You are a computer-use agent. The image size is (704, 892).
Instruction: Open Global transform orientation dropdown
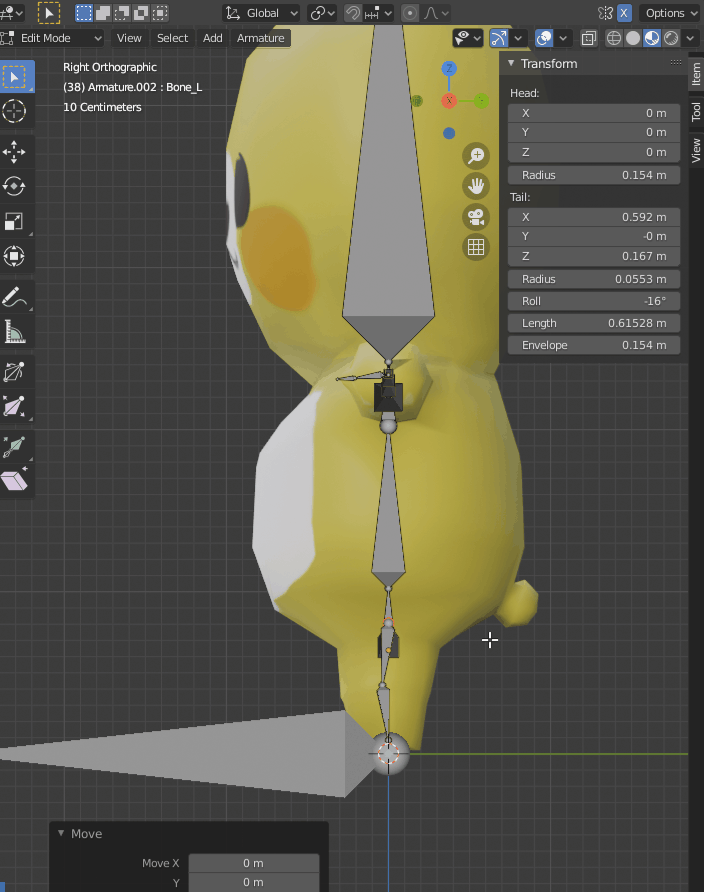(262, 13)
